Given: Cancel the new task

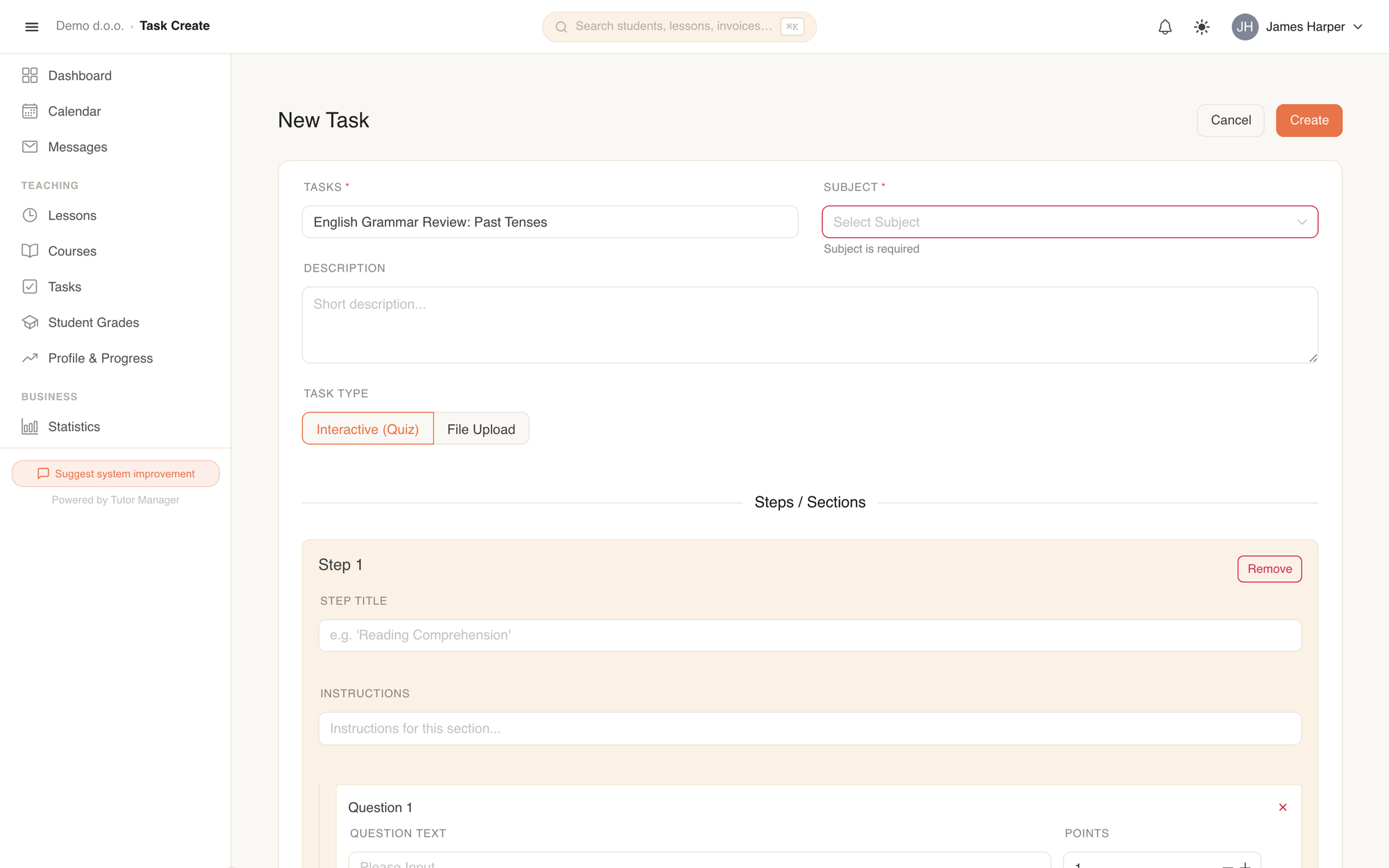Looking at the screenshot, I should point(1231,120).
